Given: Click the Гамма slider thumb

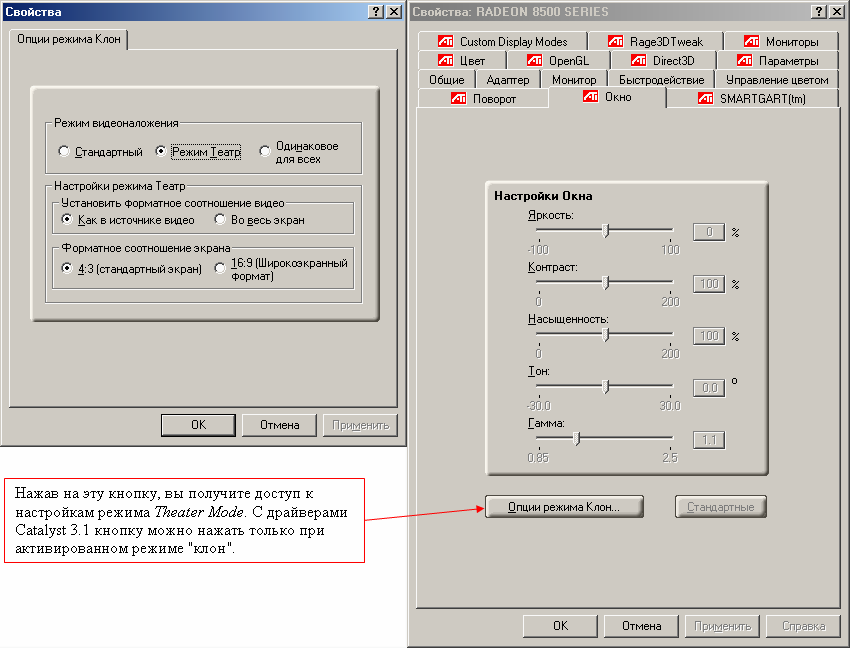Looking at the screenshot, I should click(576, 439).
